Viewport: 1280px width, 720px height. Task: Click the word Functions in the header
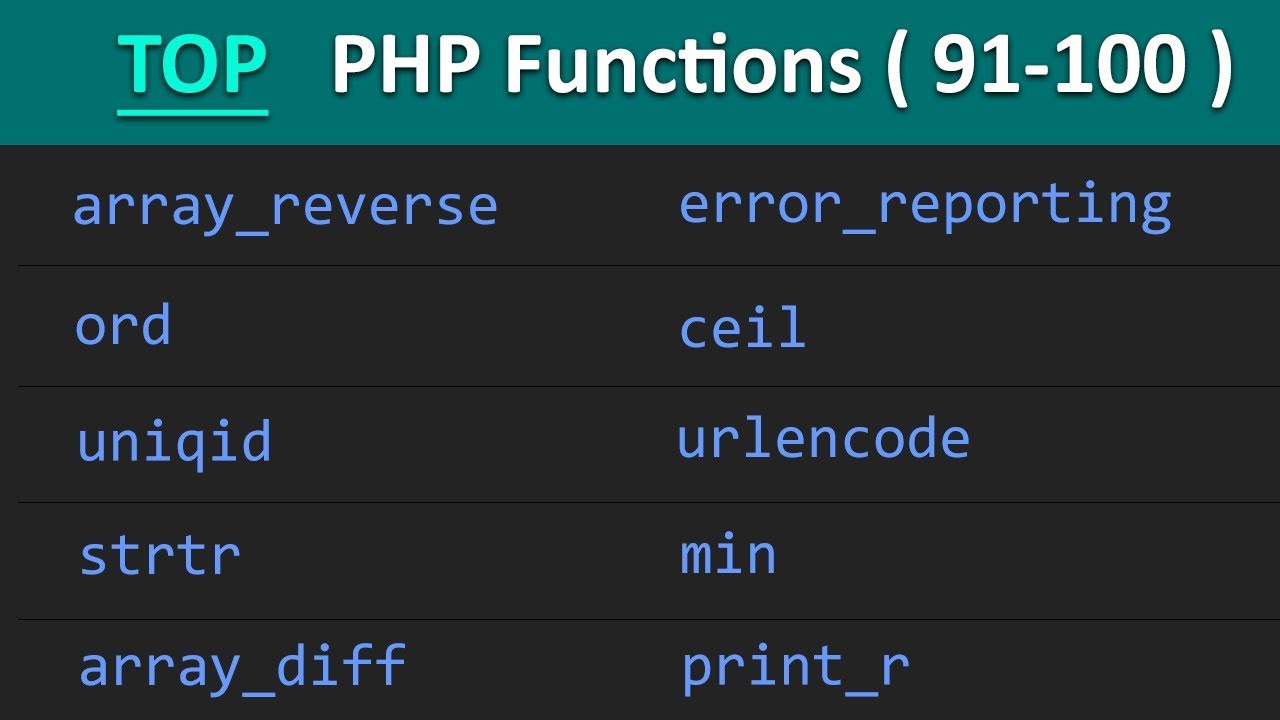click(x=683, y=66)
